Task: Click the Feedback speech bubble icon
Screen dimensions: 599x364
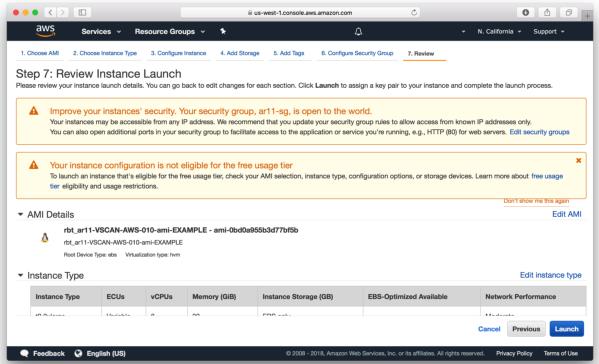Action: [24, 353]
